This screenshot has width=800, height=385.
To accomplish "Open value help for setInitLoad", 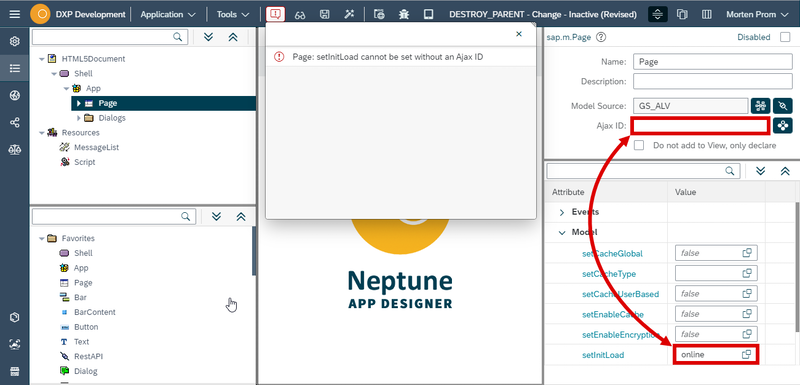I will [x=747, y=354].
